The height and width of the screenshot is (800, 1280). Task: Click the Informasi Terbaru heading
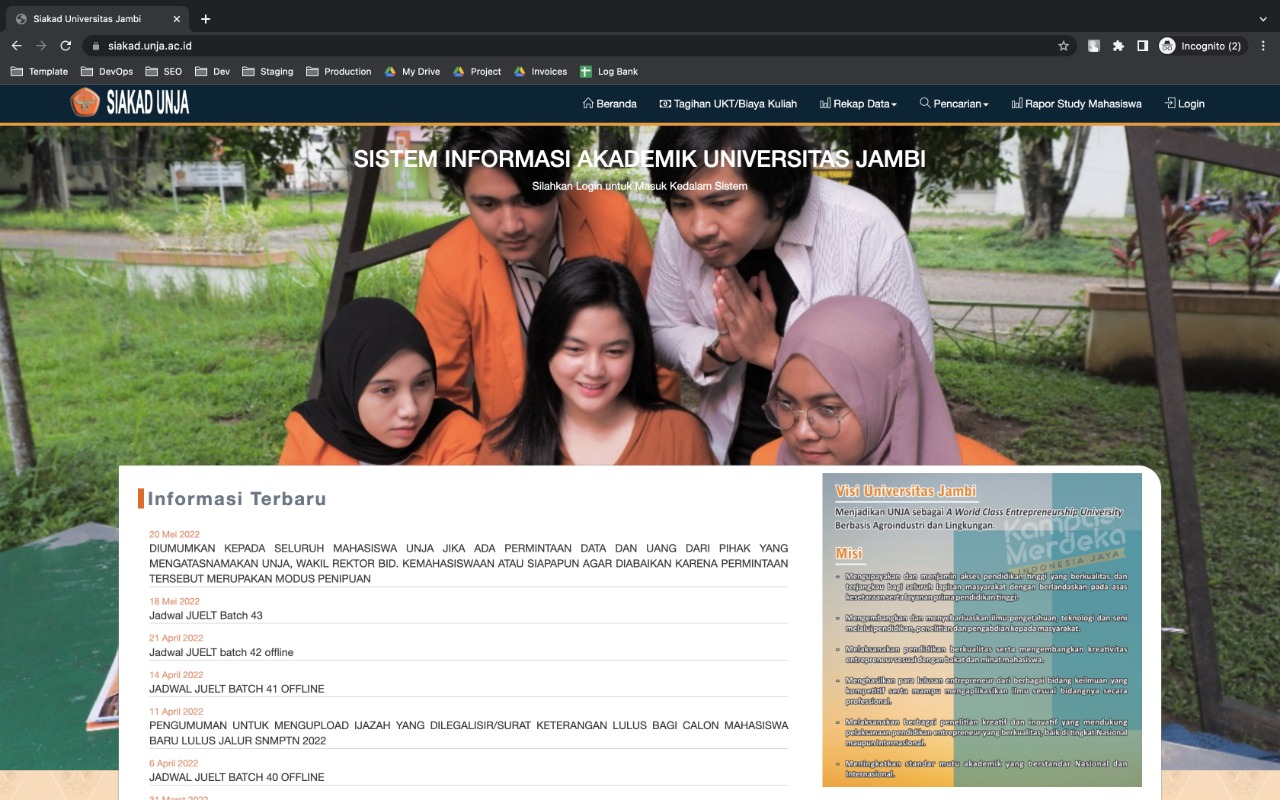pos(237,499)
